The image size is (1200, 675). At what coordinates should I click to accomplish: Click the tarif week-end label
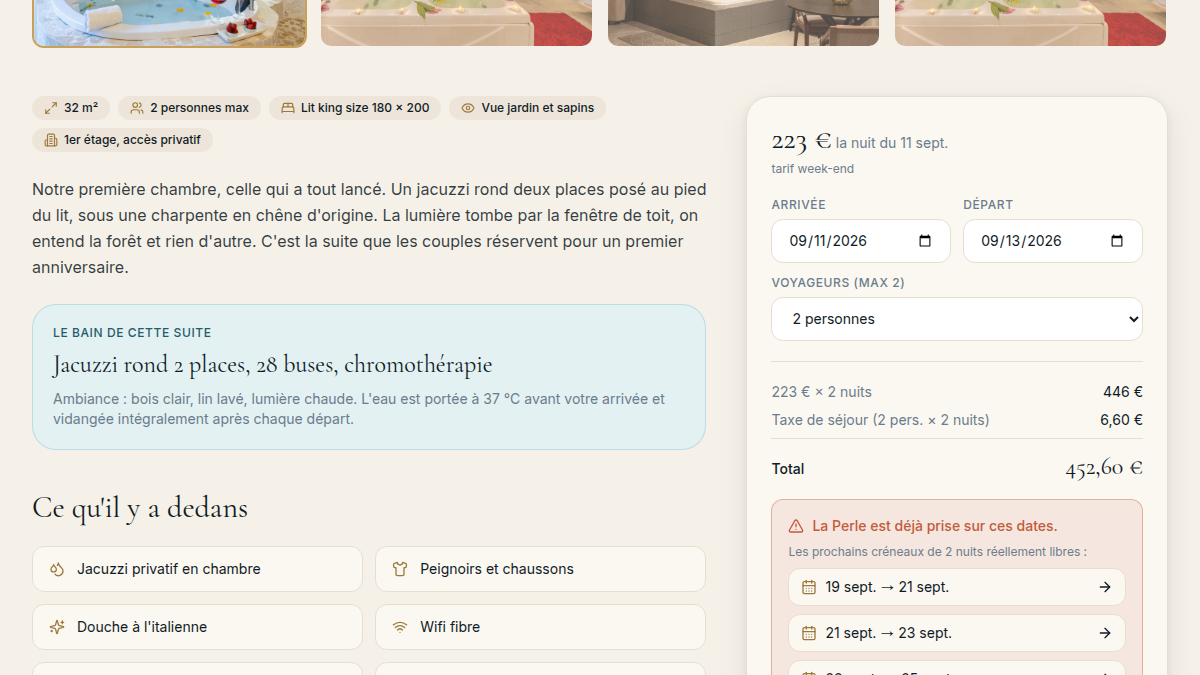(813, 169)
